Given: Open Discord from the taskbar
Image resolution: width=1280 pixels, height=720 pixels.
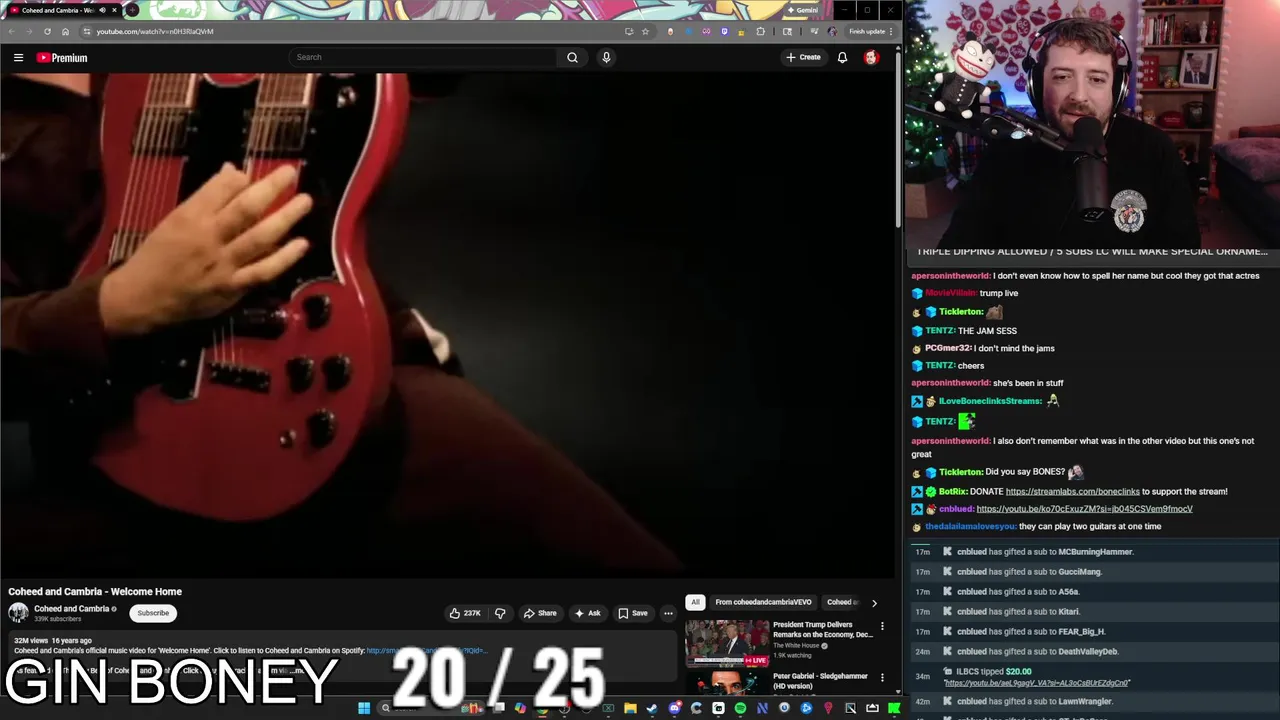Looking at the screenshot, I should click(x=675, y=708).
